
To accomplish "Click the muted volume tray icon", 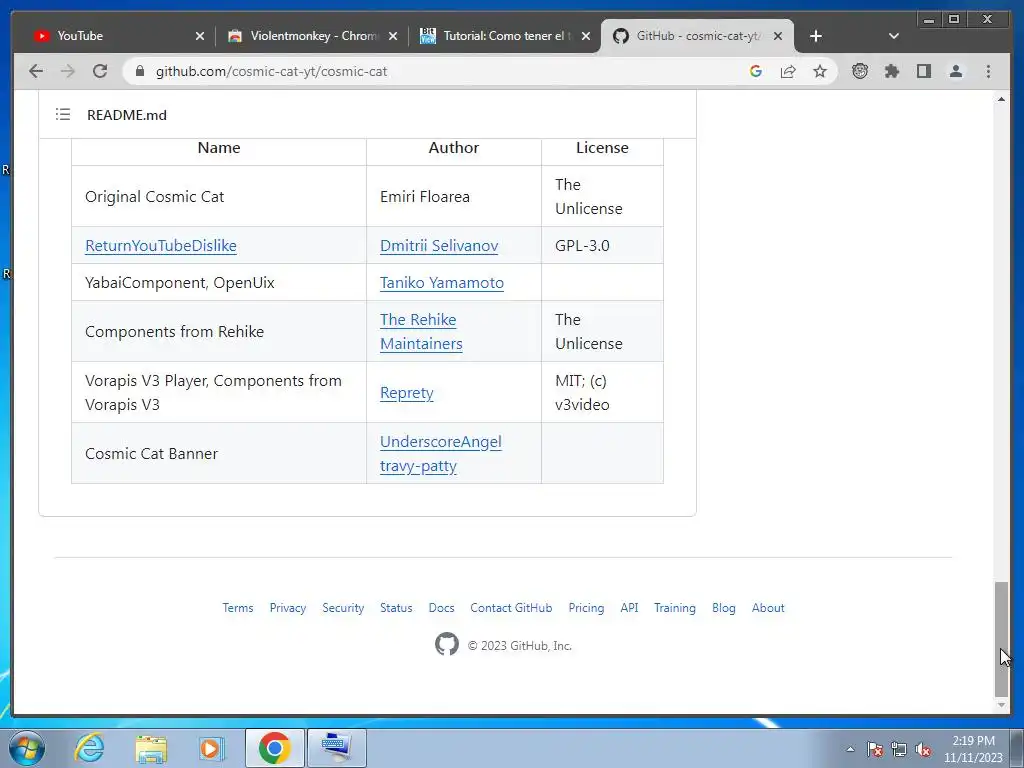I will (923, 749).
